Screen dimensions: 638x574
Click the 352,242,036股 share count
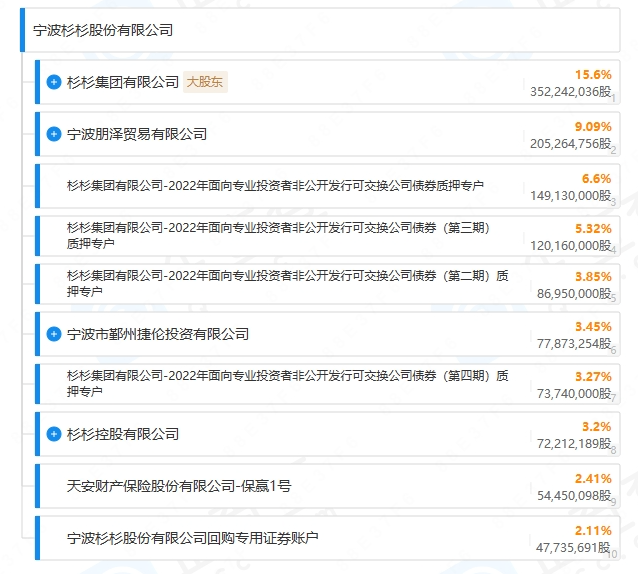[x=570, y=92]
